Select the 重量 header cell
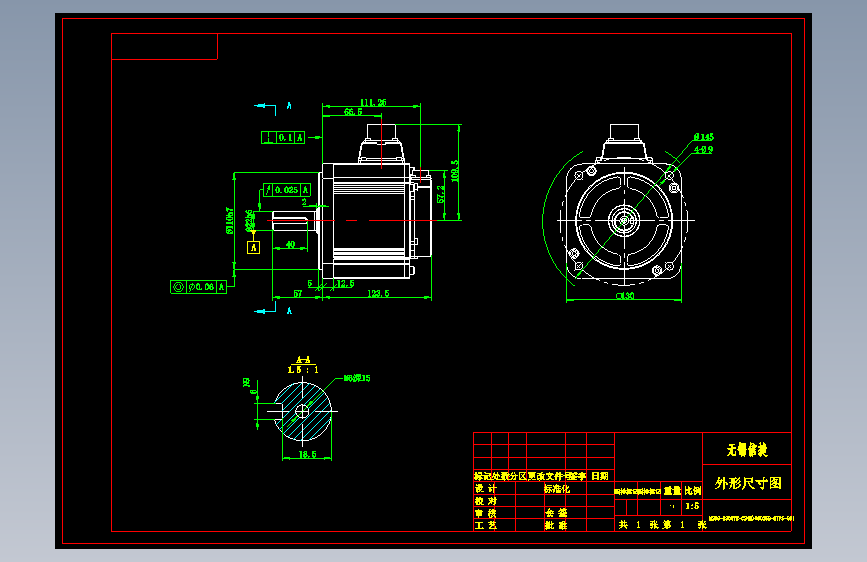Image resolution: width=867 pixels, height=562 pixels. [x=672, y=490]
